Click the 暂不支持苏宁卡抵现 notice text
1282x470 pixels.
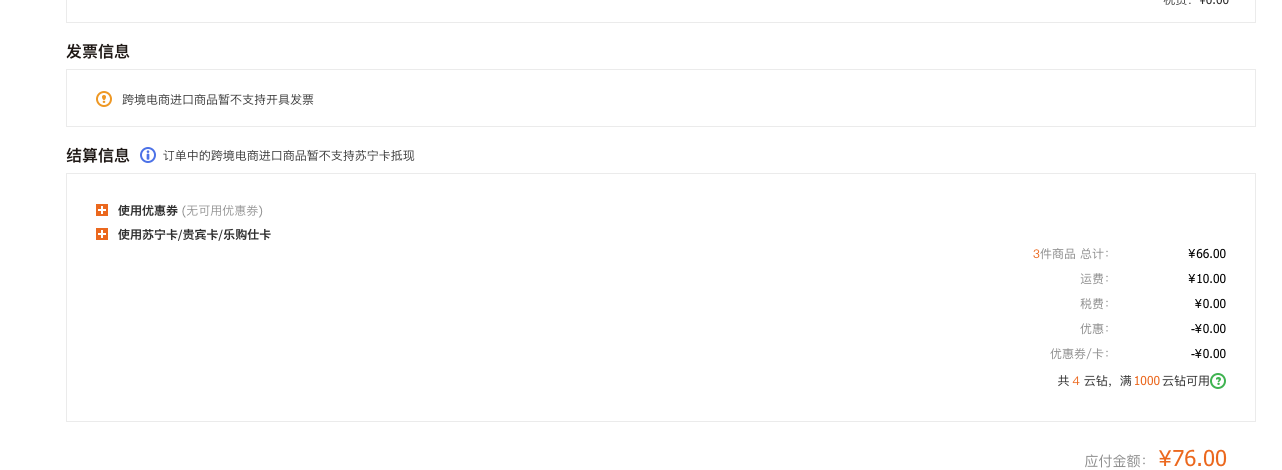pyautogui.click(x=289, y=156)
